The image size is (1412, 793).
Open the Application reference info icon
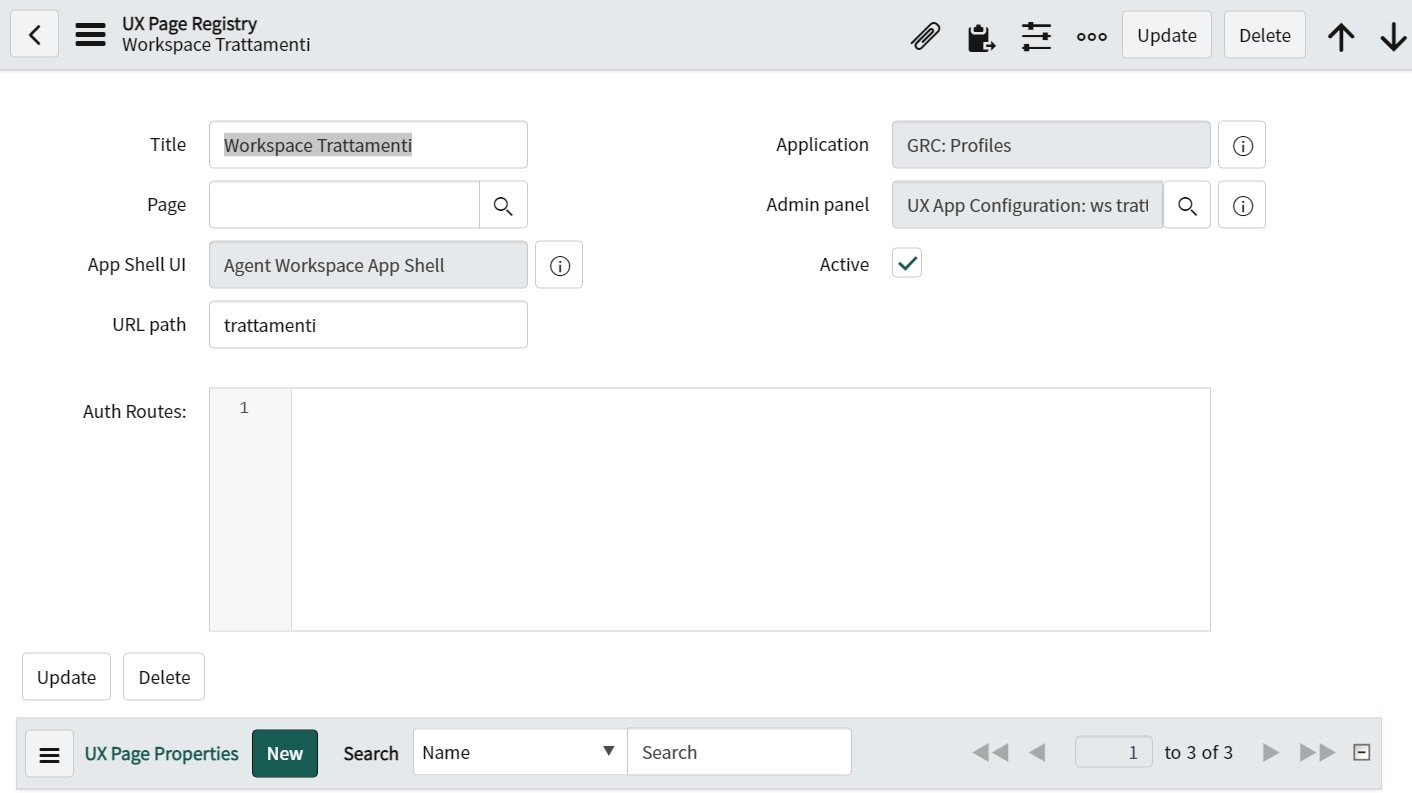[1241, 144]
